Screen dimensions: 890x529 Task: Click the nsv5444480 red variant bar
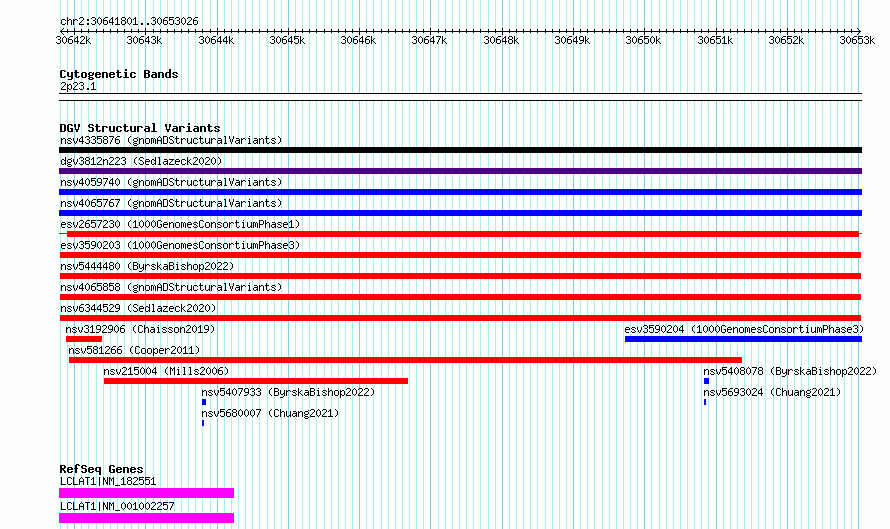pyautogui.click(x=460, y=276)
